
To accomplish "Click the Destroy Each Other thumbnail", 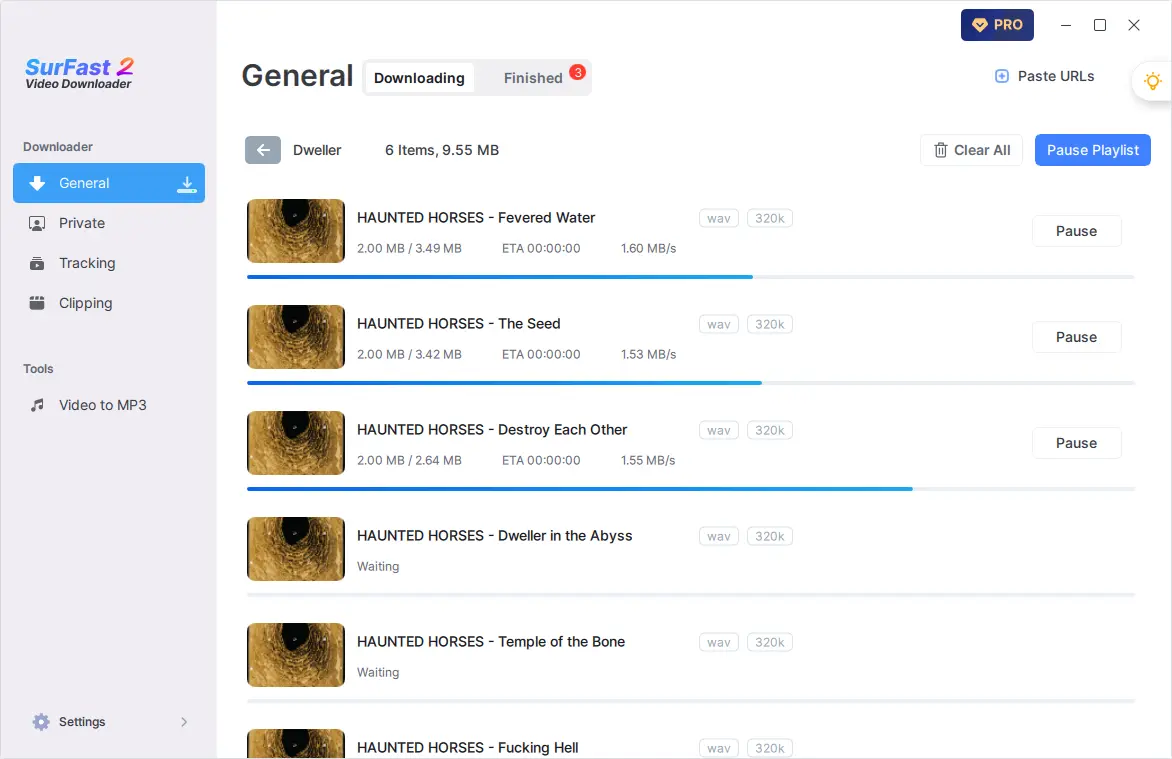I will pyautogui.click(x=296, y=443).
